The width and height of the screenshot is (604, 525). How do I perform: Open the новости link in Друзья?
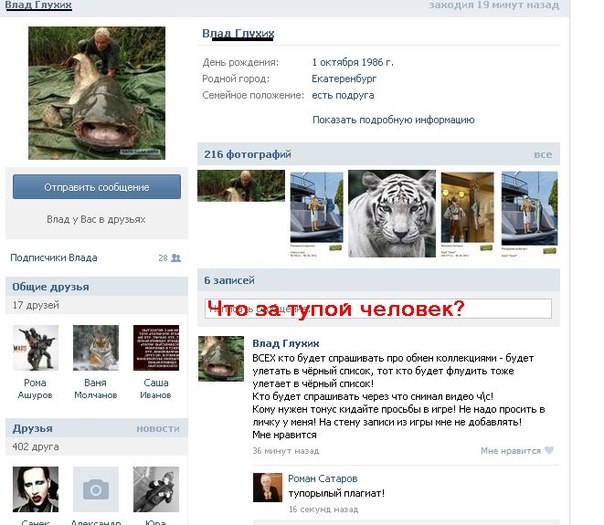(158, 429)
